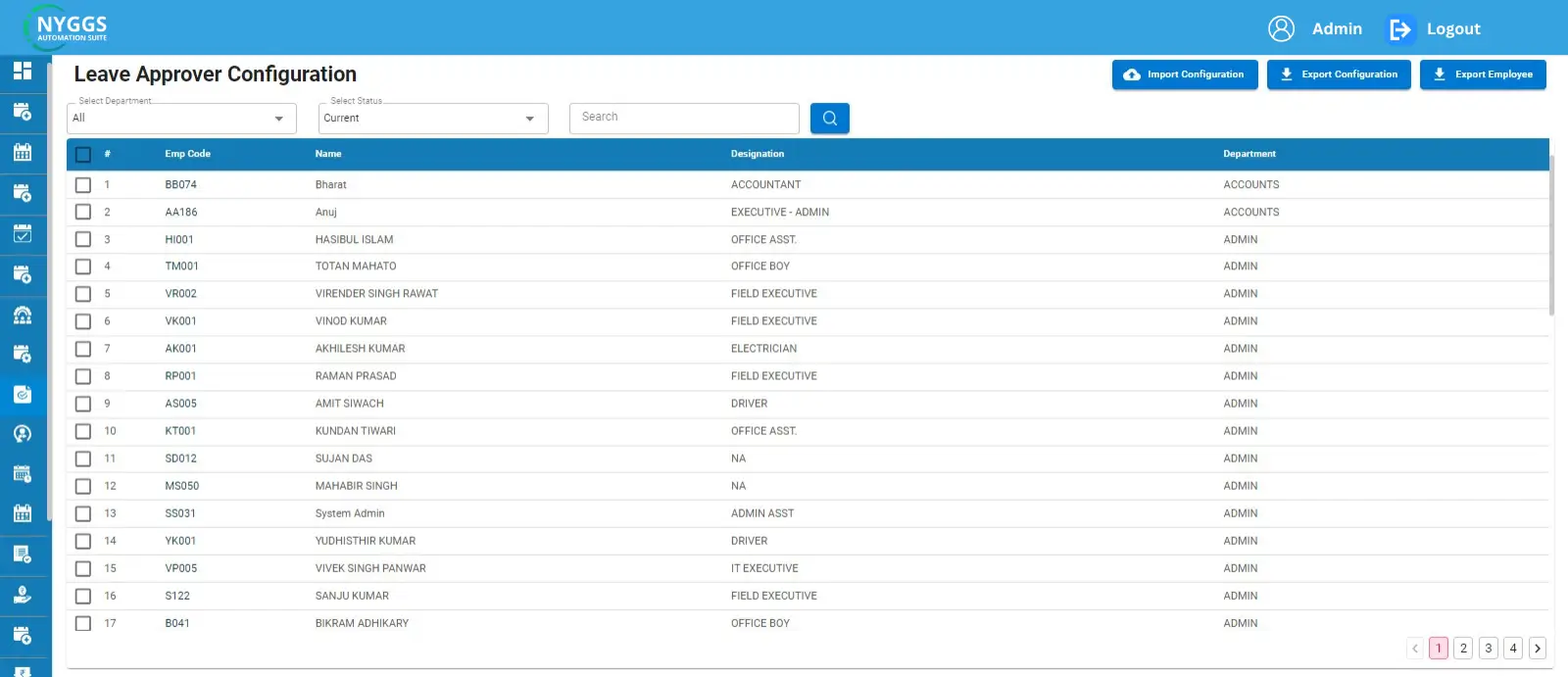Go to the next page arrow

[x=1538, y=648]
